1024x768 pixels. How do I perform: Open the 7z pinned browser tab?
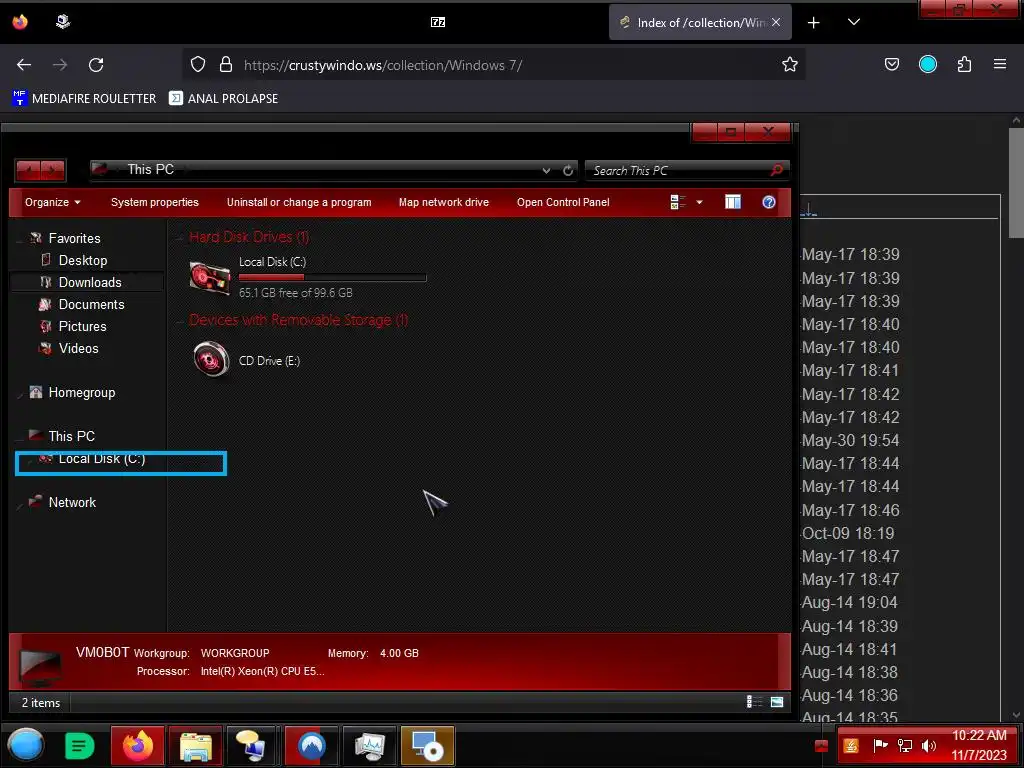tap(438, 22)
